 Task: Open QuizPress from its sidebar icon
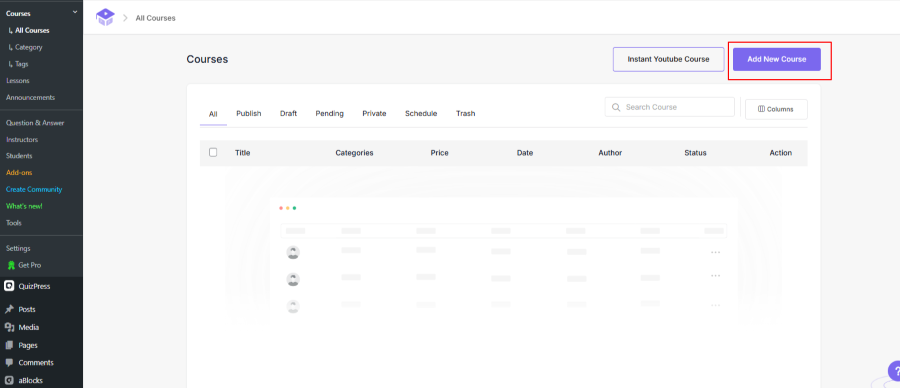coord(9,286)
